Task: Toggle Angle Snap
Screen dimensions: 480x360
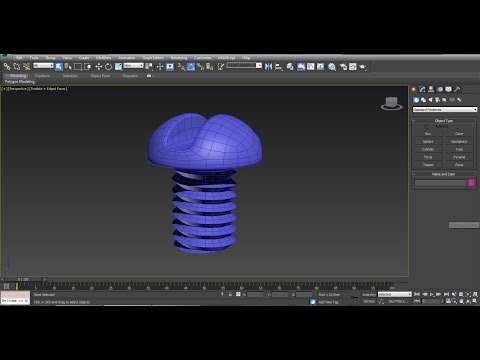Action: point(191,67)
